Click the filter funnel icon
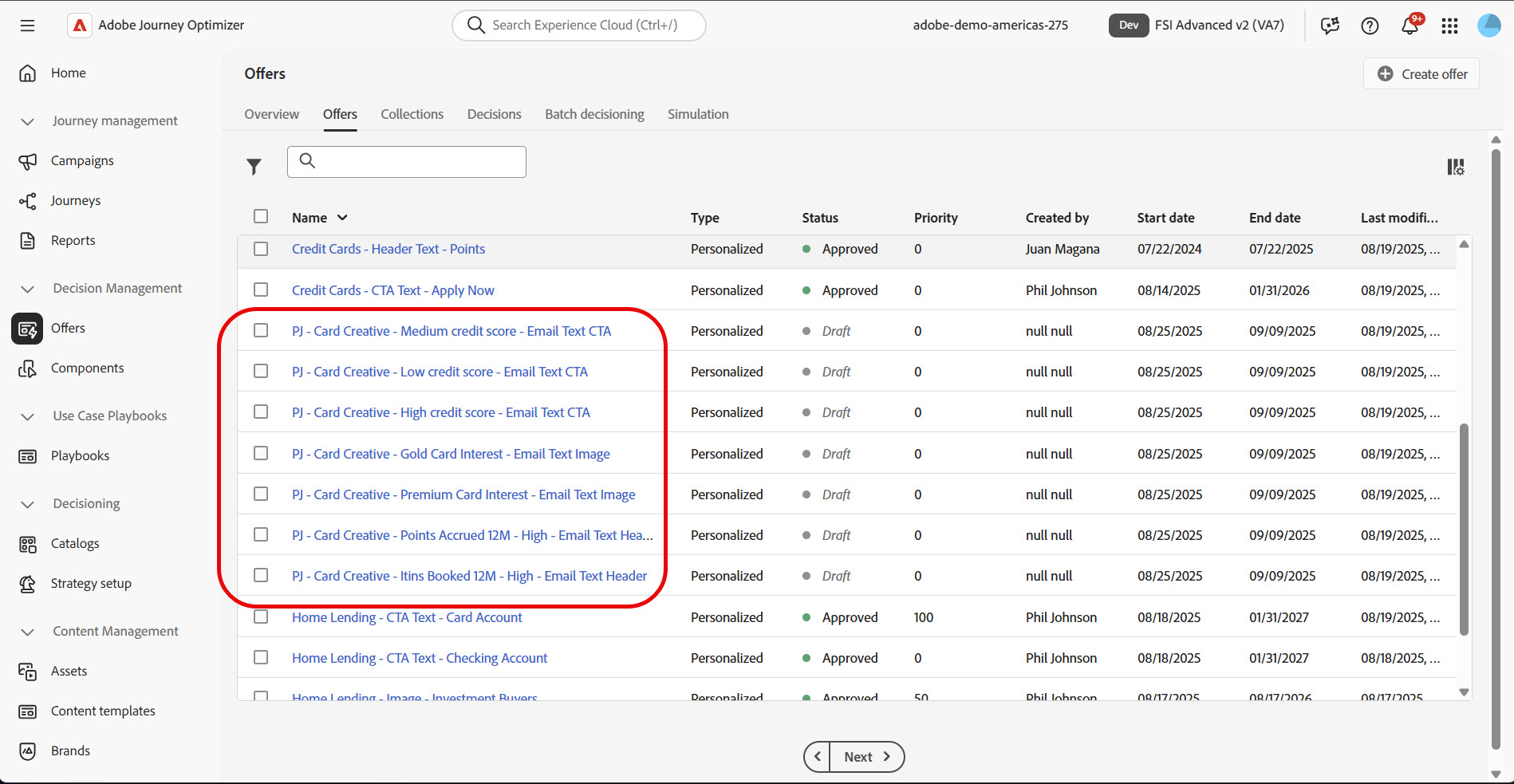Image resolution: width=1514 pixels, height=784 pixels. (x=254, y=166)
